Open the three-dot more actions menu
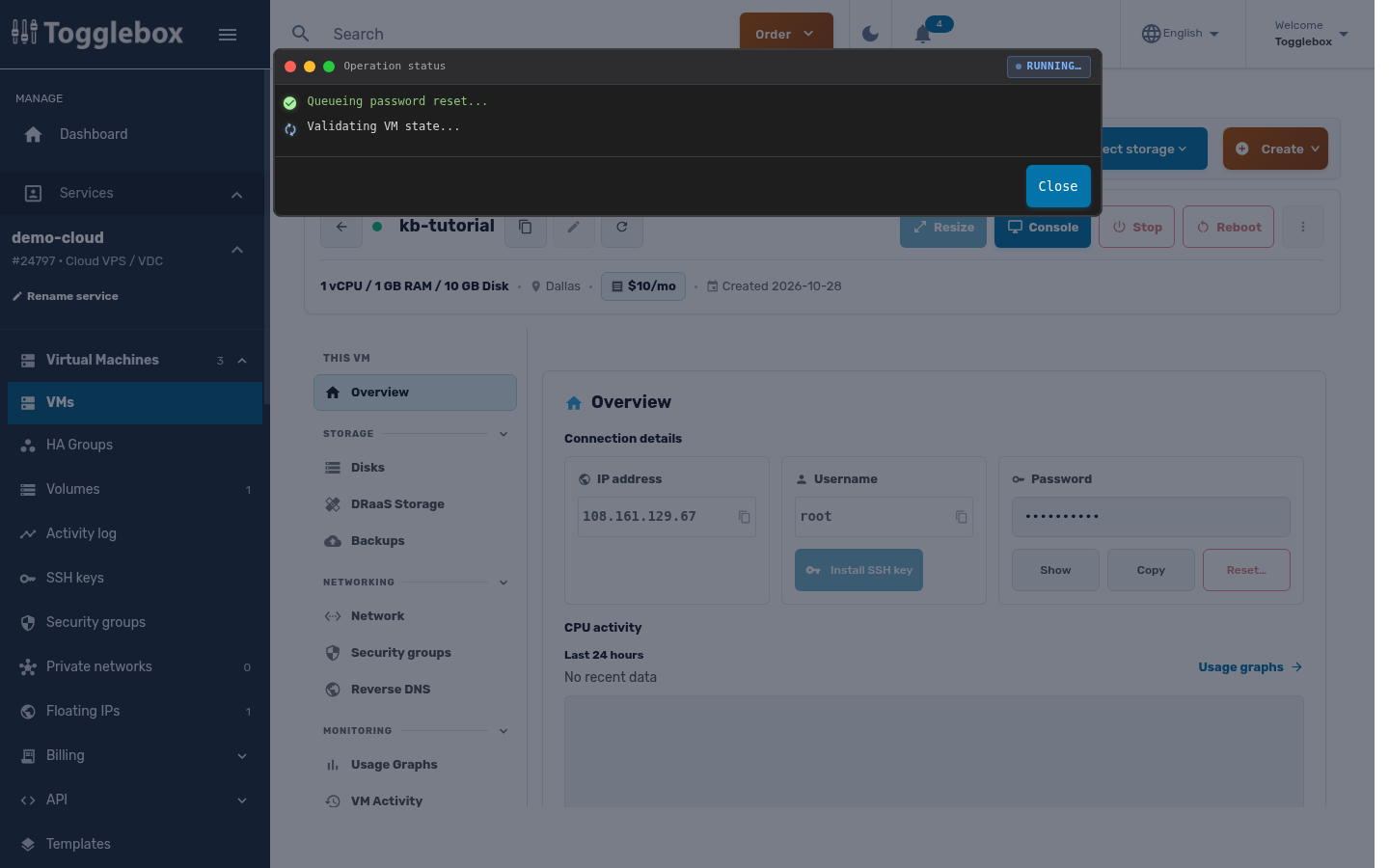The height and width of the screenshot is (868, 1389). click(1303, 227)
